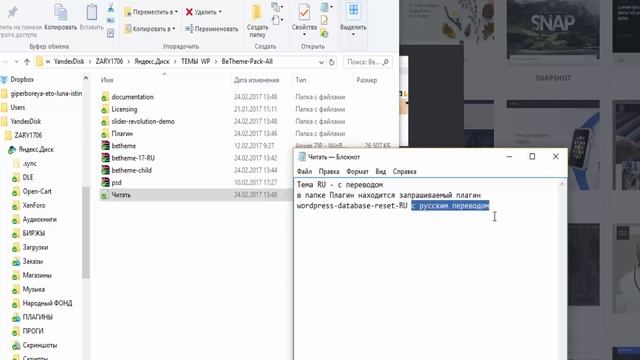Select the Плагин folder
Viewport: 640px width, 360px height.
point(122,134)
